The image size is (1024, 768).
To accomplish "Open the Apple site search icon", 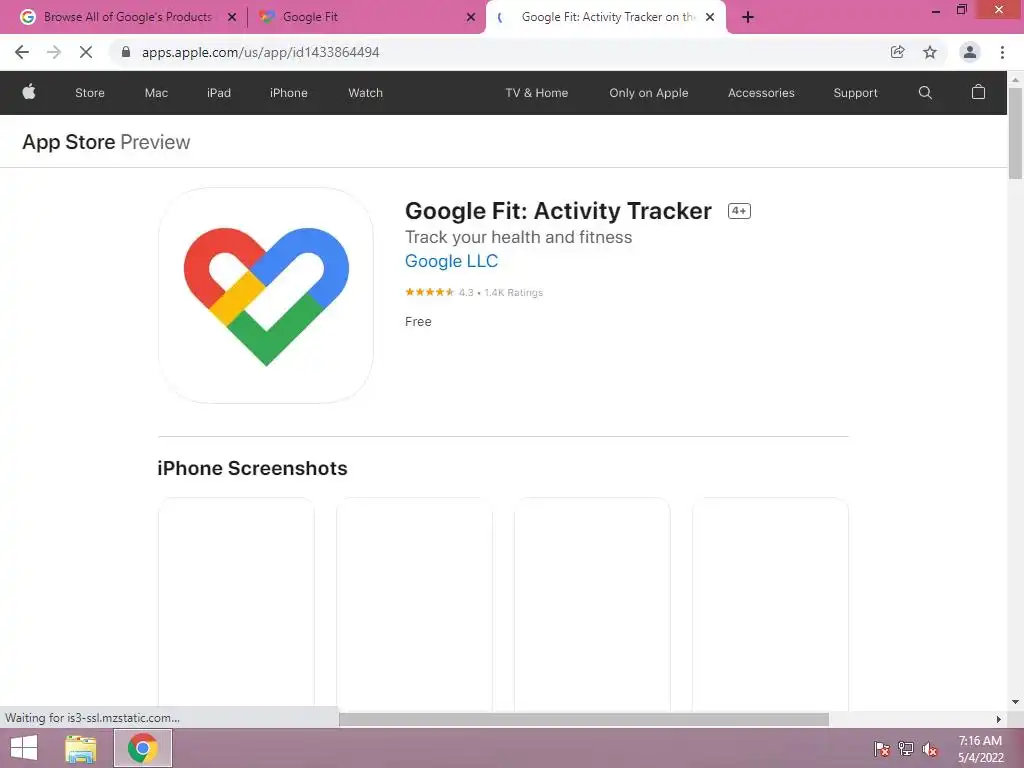I will 925,93.
